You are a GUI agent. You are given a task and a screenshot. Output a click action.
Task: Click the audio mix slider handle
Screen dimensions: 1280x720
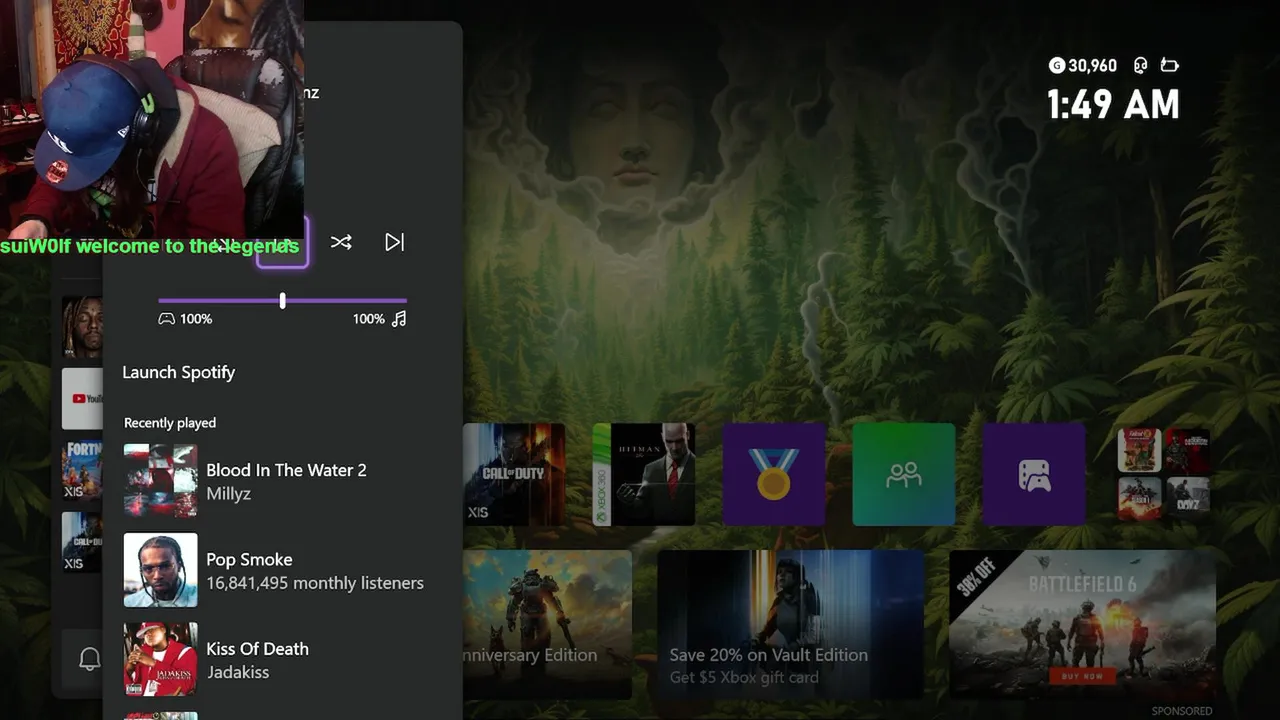click(283, 300)
